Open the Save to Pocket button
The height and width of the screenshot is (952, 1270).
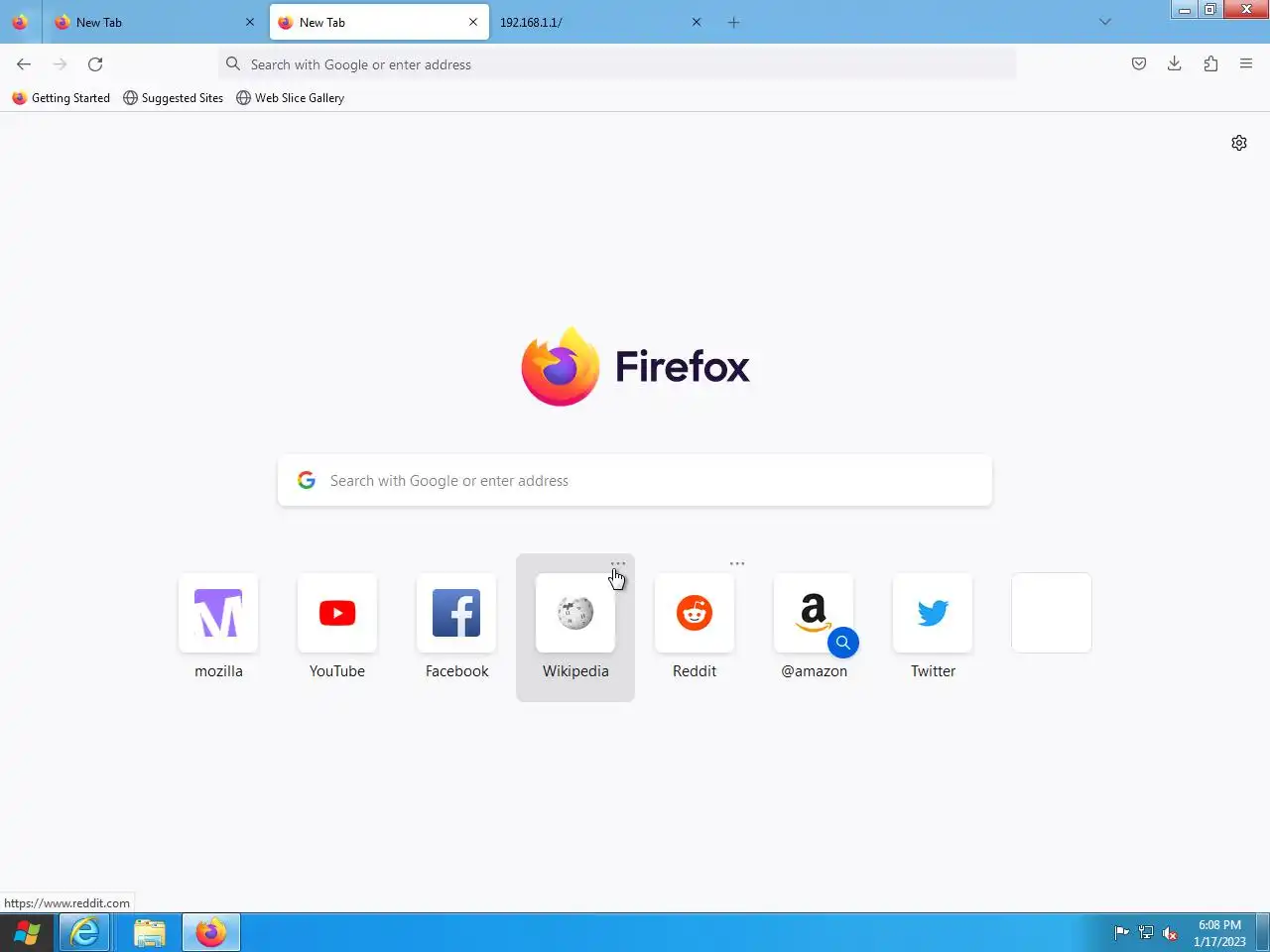(1139, 64)
